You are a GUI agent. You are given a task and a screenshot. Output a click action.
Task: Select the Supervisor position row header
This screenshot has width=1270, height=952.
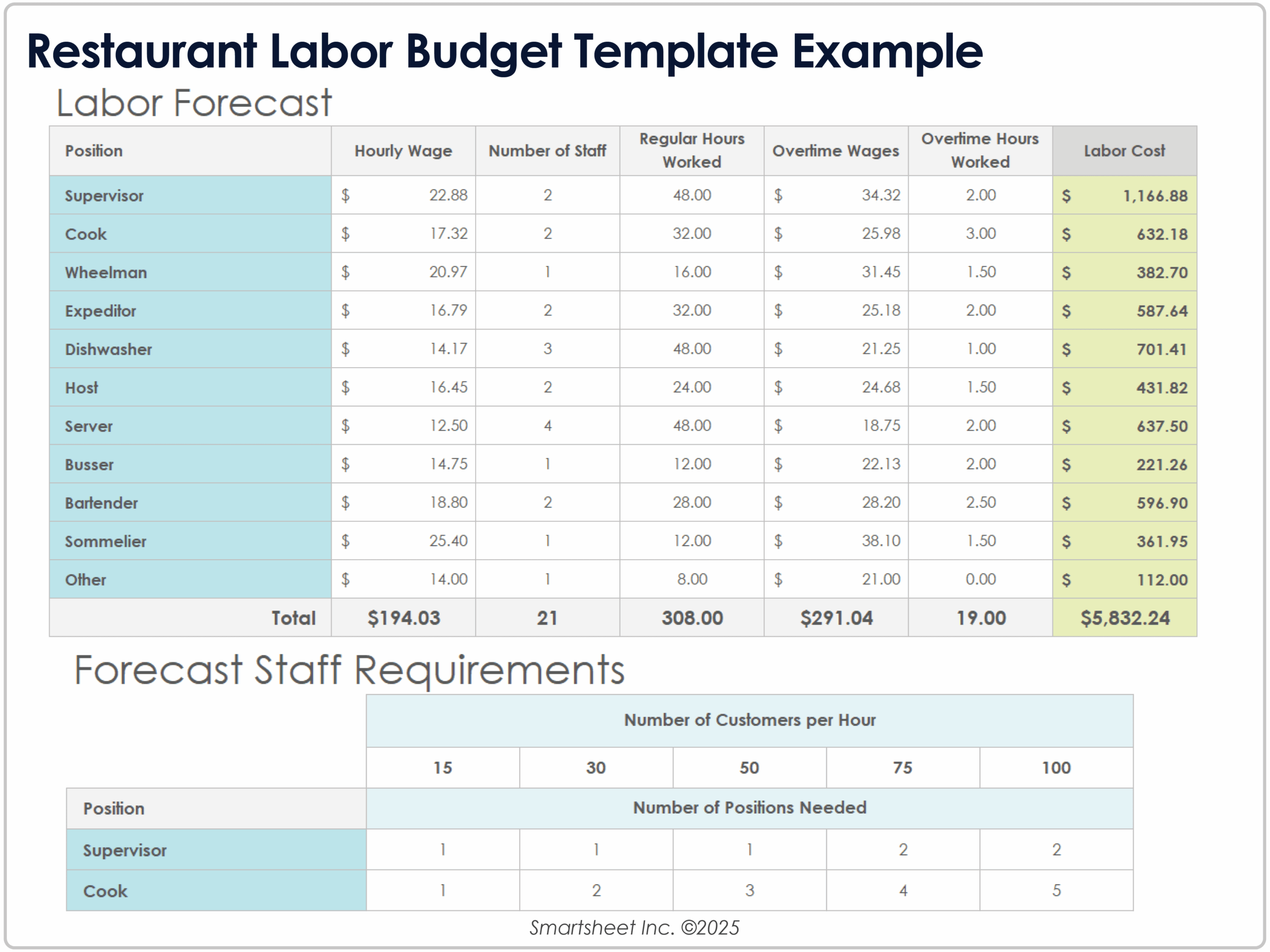point(103,195)
